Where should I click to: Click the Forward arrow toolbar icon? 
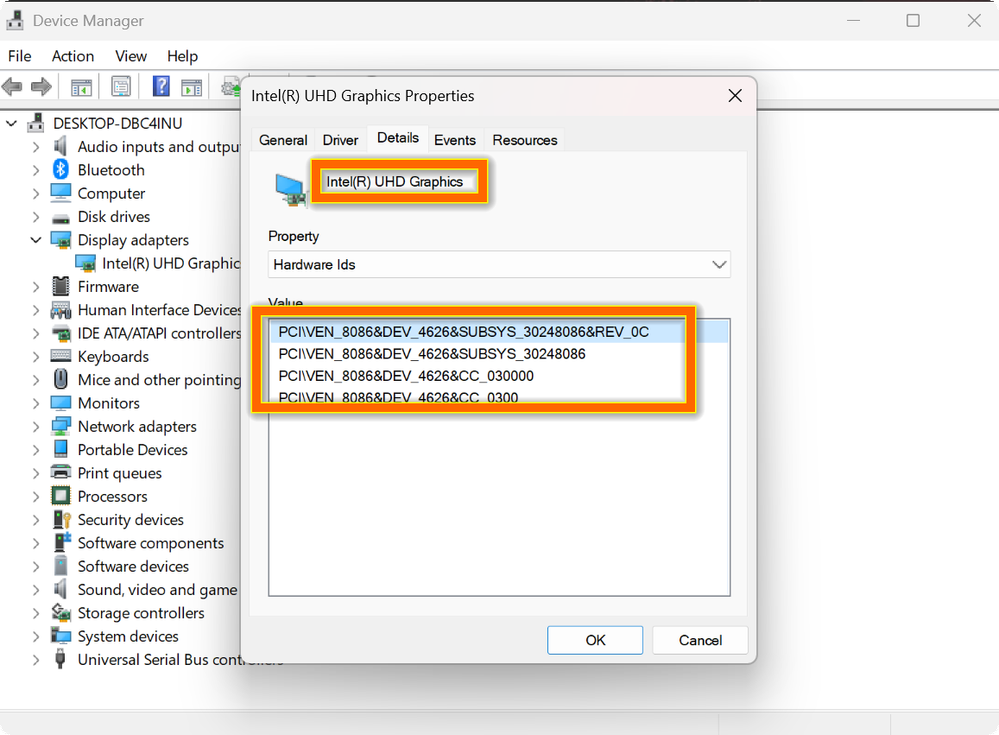(x=41, y=87)
